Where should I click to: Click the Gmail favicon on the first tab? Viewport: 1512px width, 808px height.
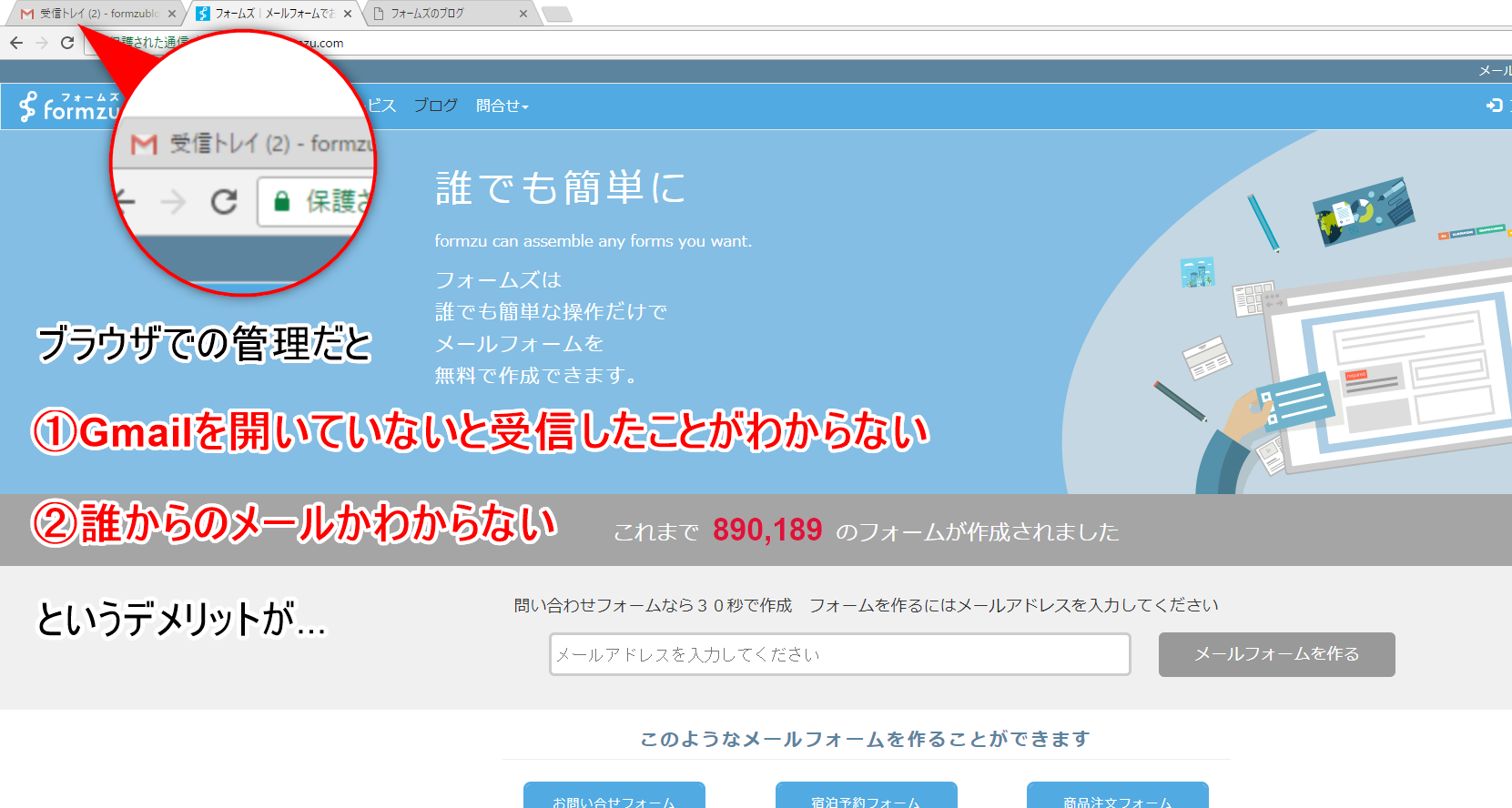pyautogui.click(x=27, y=14)
